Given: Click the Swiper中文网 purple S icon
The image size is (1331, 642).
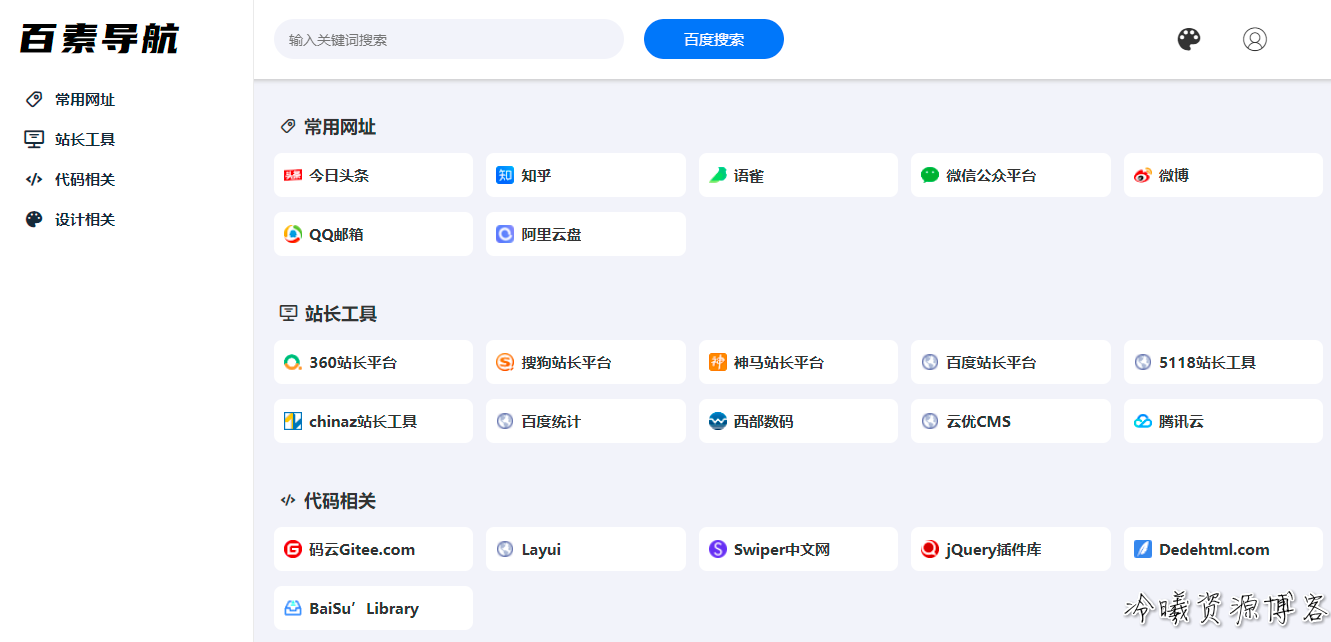Looking at the screenshot, I should [x=718, y=549].
